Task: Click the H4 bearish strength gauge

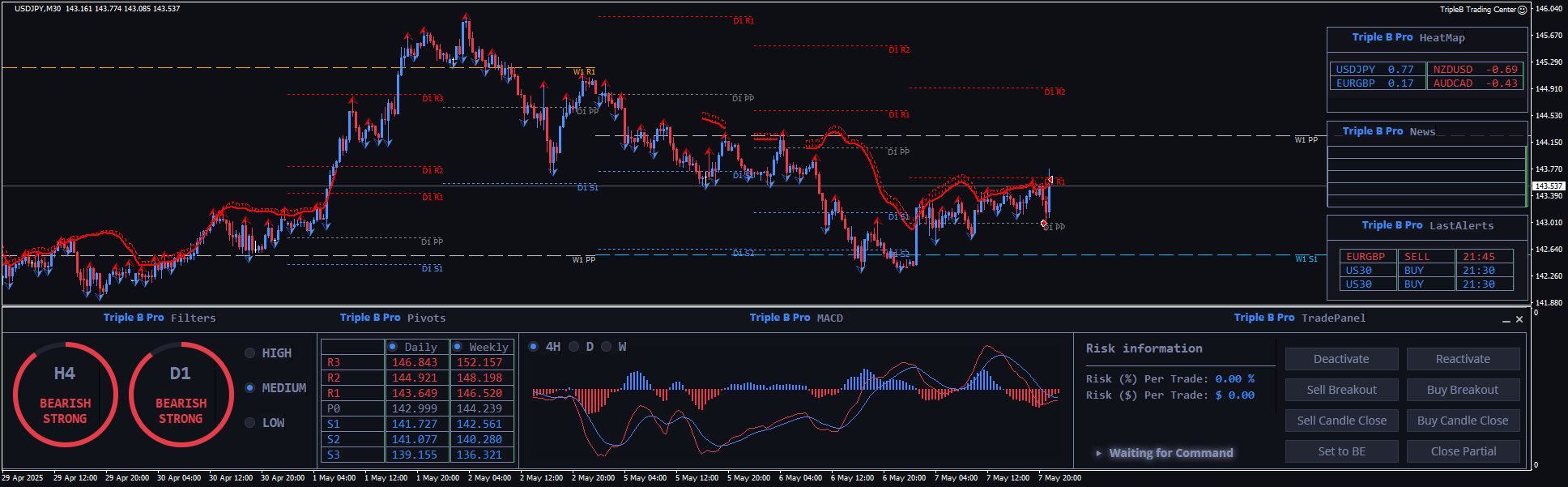Action: tap(65, 395)
